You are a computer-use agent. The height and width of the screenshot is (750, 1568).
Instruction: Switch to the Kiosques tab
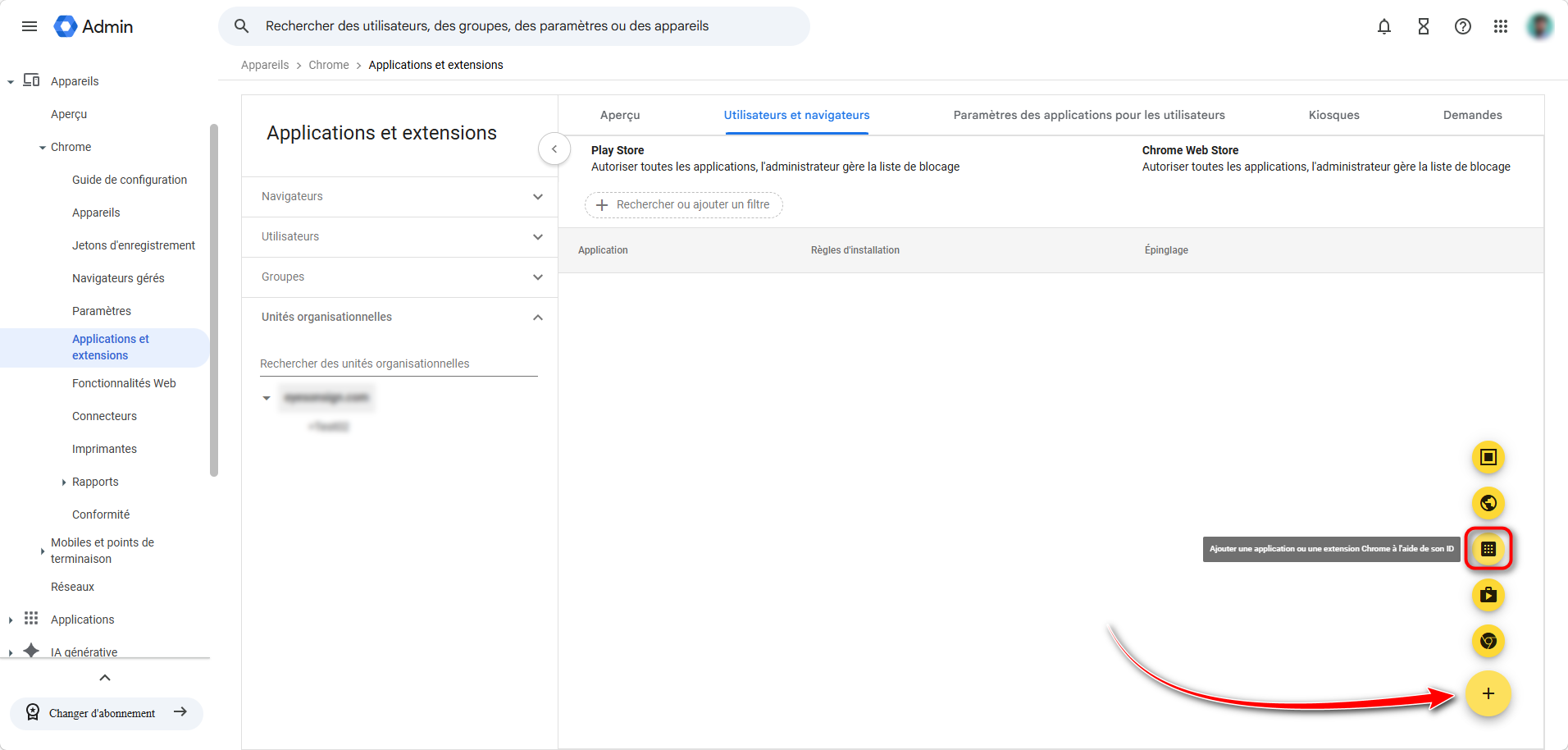(1333, 116)
